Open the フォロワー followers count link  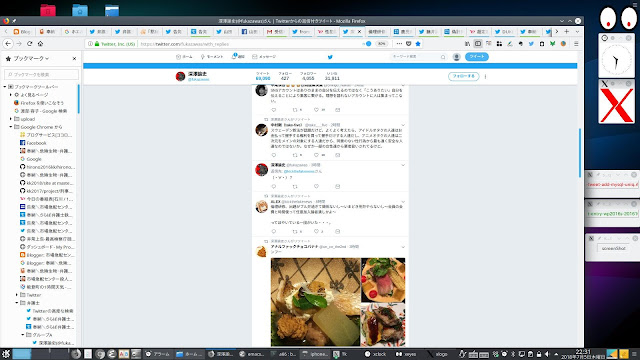click(x=308, y=76)
